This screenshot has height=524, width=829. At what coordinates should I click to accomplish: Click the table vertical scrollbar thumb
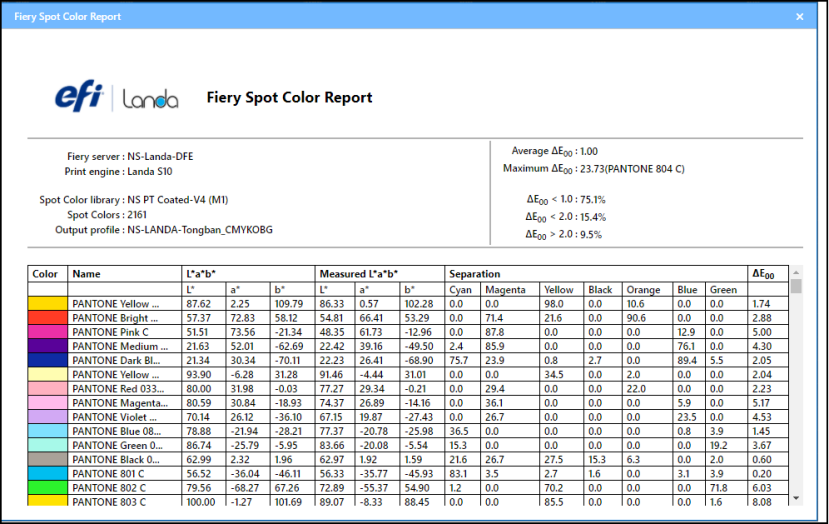[796, 286]
